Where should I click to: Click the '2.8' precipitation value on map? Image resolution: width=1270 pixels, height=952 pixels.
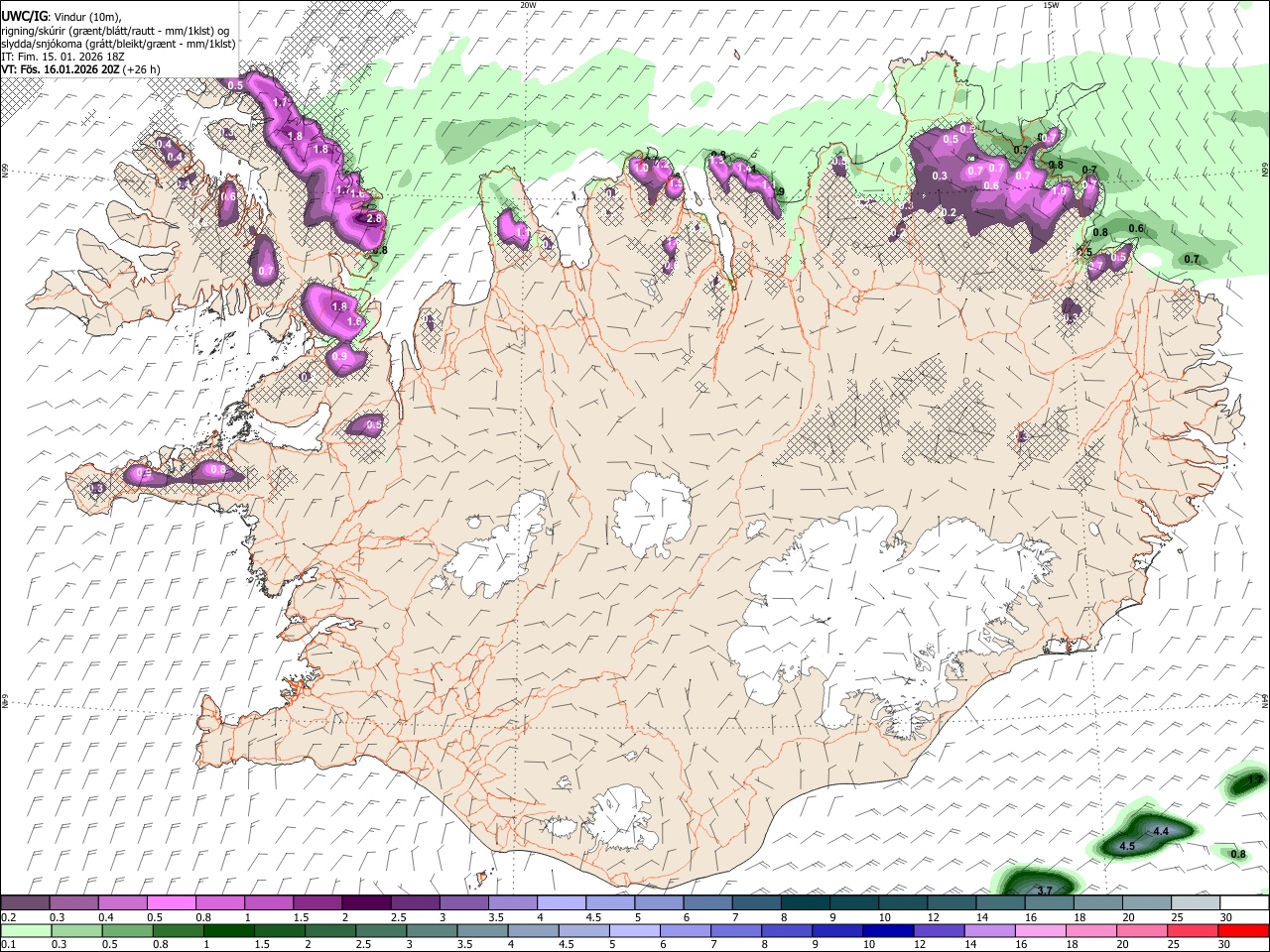click(374, 218)
